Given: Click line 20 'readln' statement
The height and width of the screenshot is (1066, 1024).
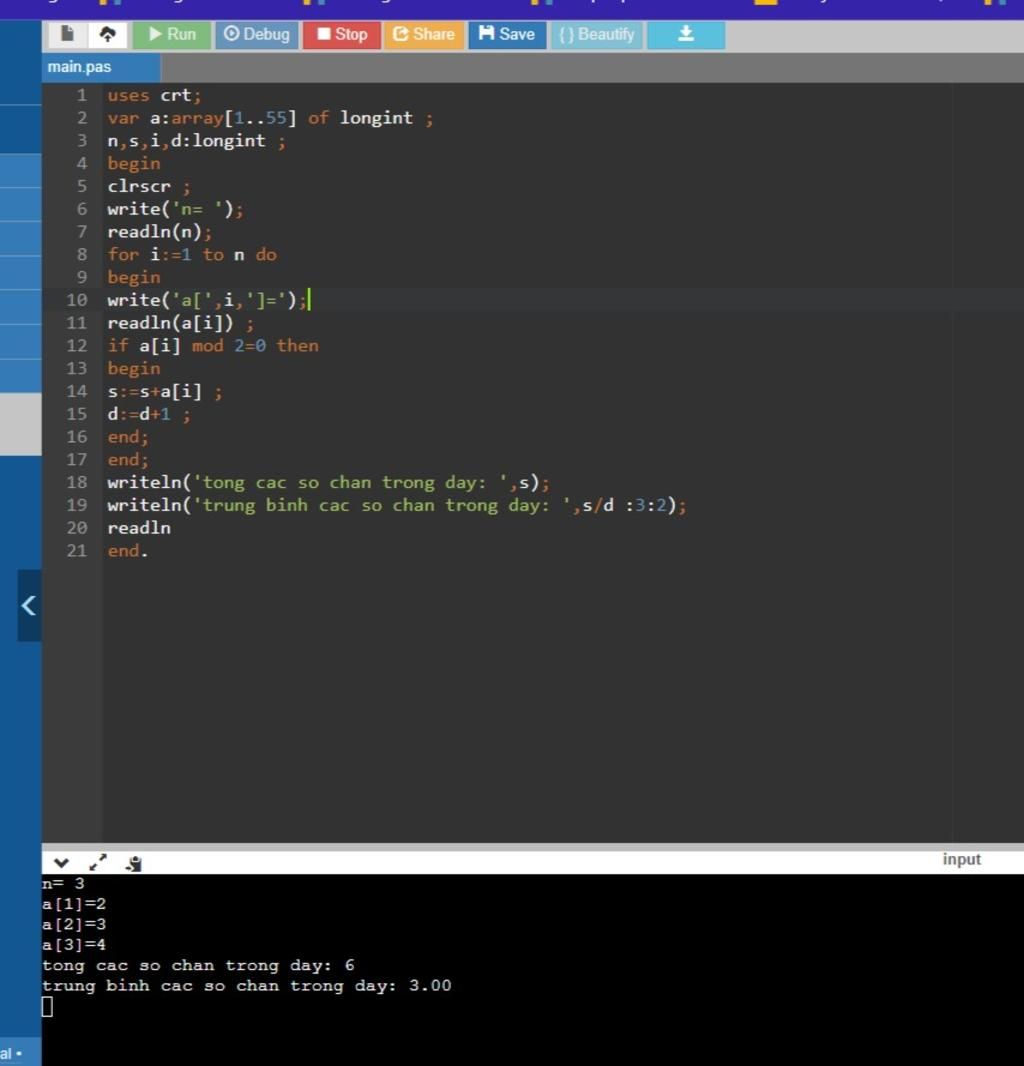Looking at the screenshot, I should click(x=139, y=528).
